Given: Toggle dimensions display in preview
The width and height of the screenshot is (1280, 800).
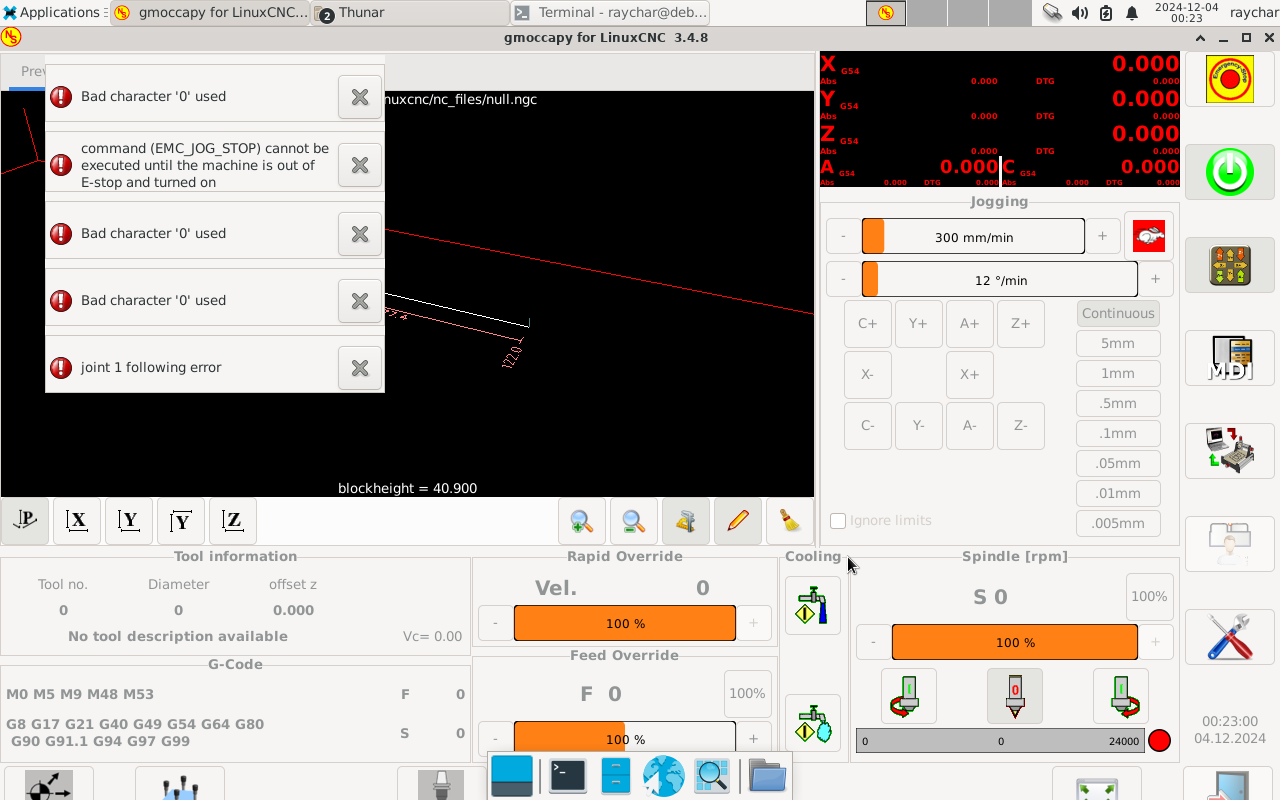Looking at the screenshot, I should coord(686,521).
